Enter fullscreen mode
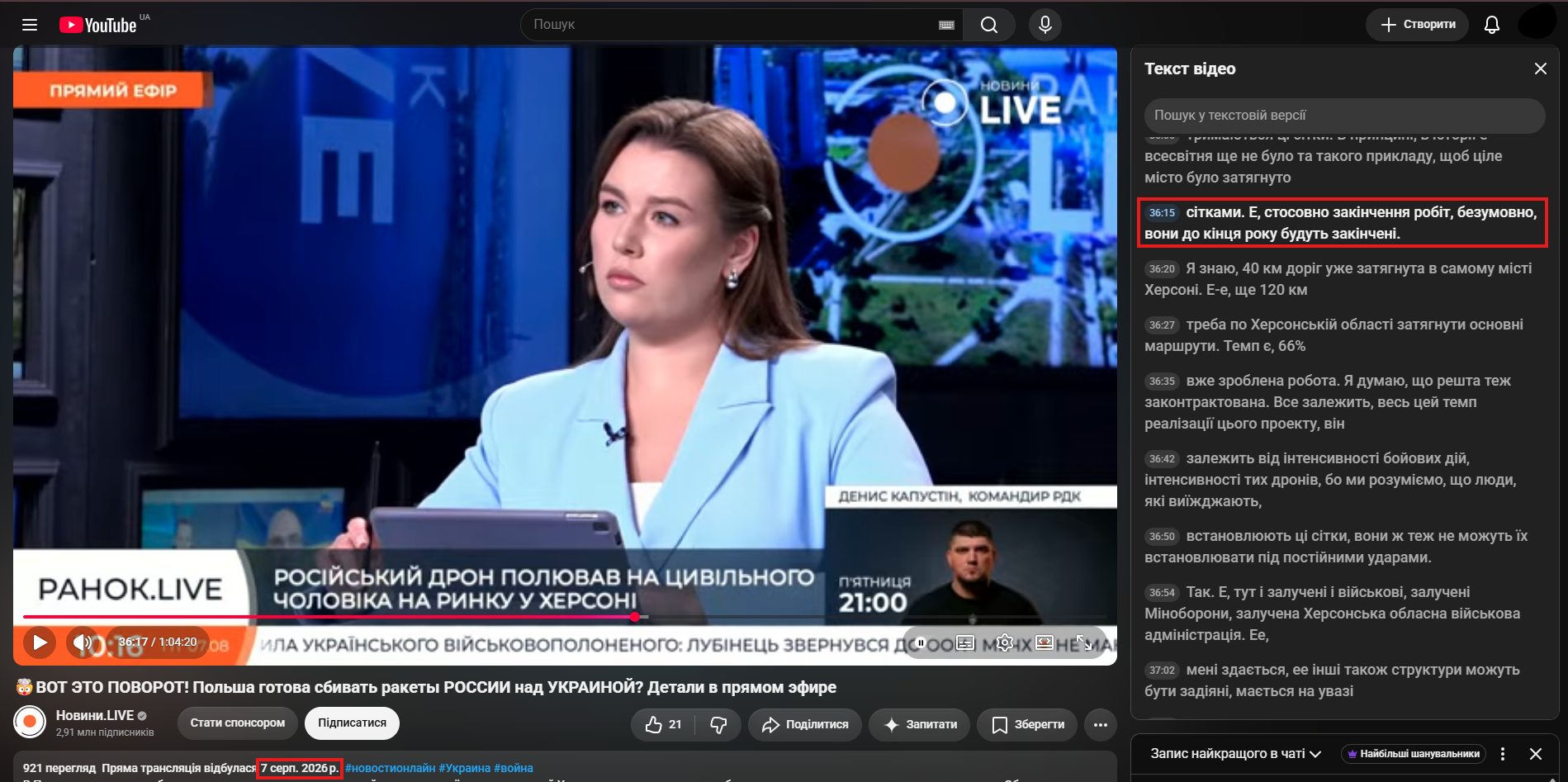This screenshot has width=1568, height=782. click(1084, 642)
